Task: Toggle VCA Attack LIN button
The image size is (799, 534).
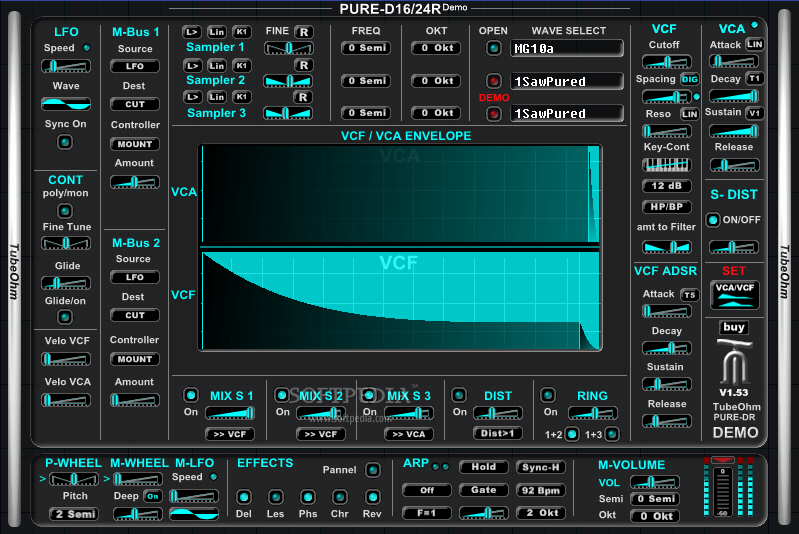Action: pyautogui.click(x=755, y=44)
